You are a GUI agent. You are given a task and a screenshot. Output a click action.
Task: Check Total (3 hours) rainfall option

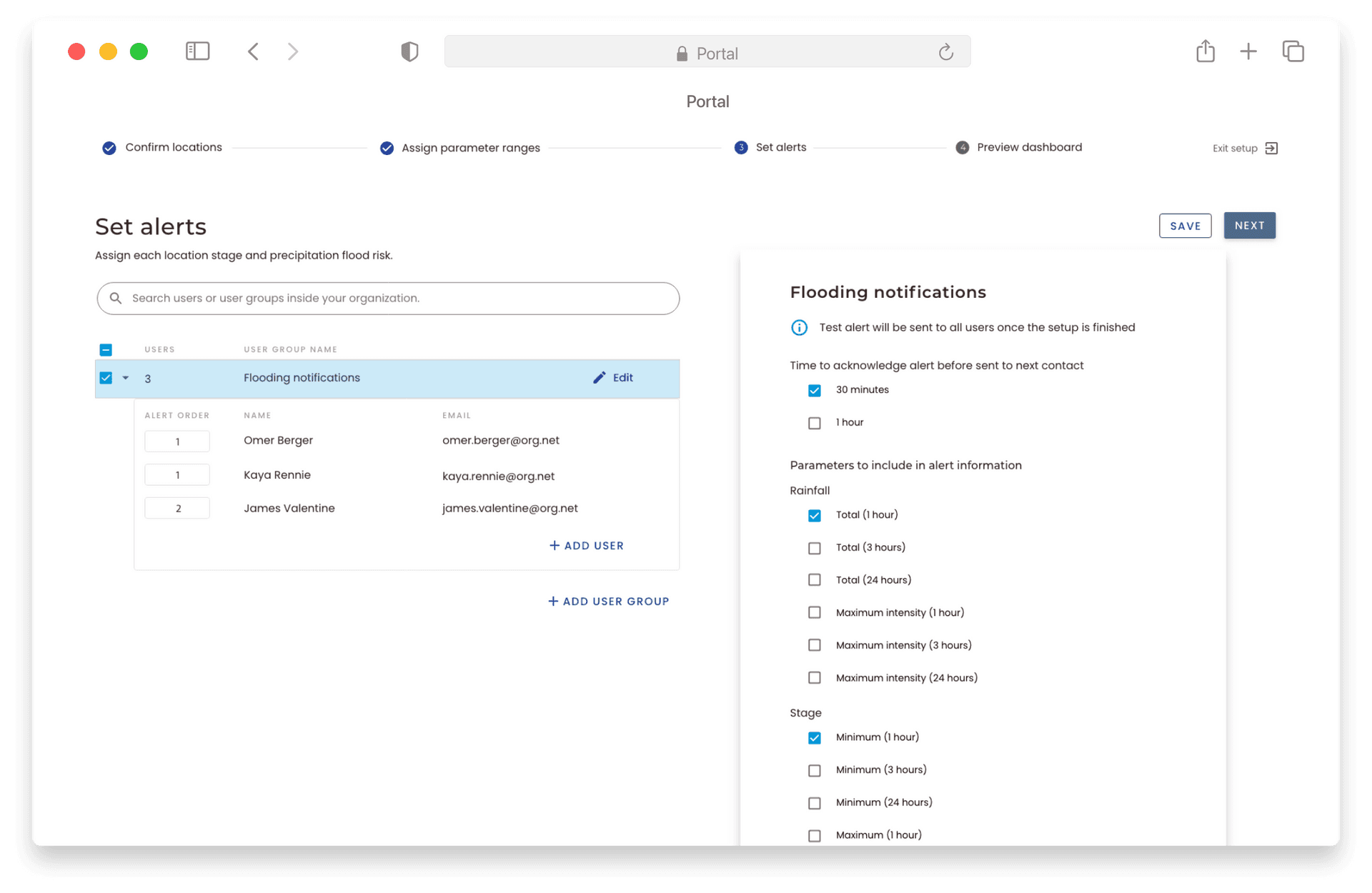[x=815, y=548]
